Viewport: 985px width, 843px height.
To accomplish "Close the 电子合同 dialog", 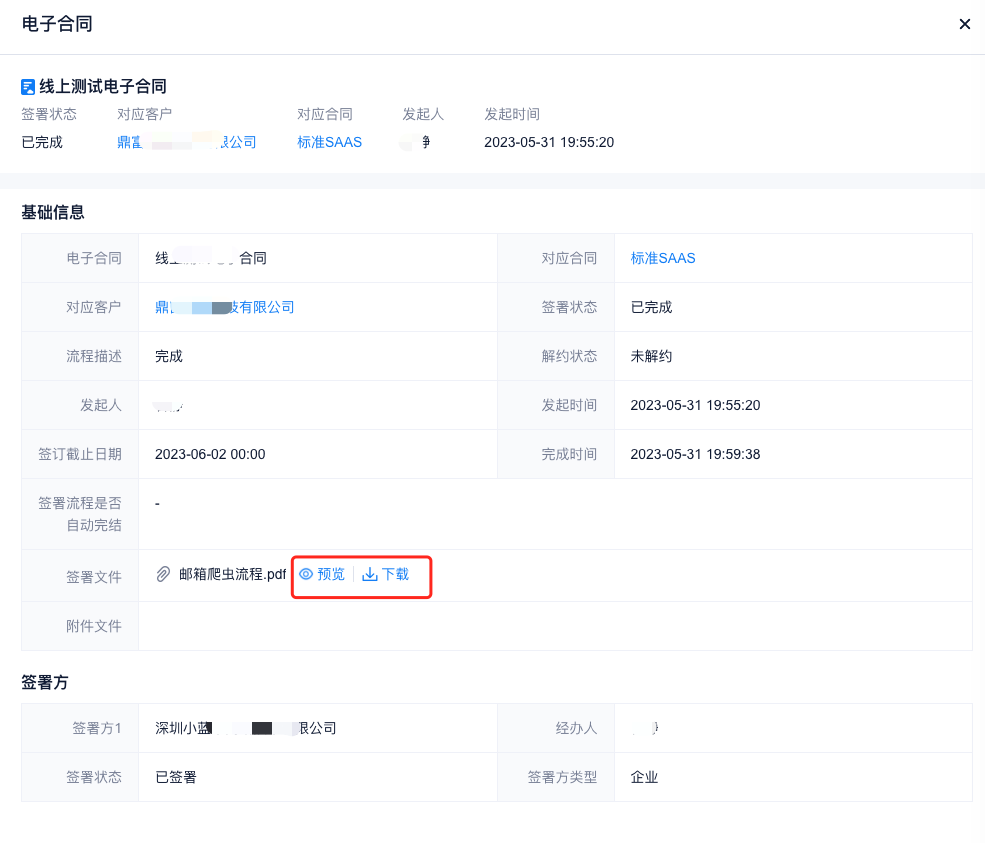I will click(x=964, y=24).
